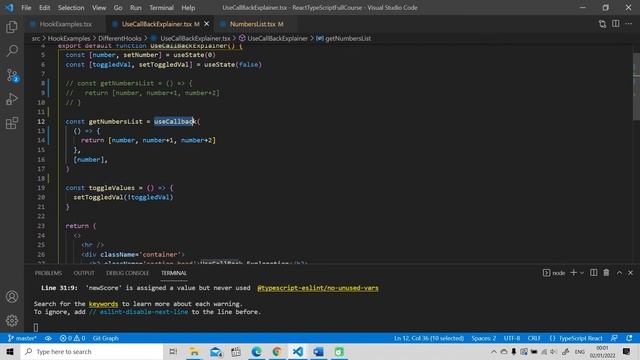
Task: Open @typescript-eslint/no-unused-vars link in terminal
Action: [x=318, y=288]
